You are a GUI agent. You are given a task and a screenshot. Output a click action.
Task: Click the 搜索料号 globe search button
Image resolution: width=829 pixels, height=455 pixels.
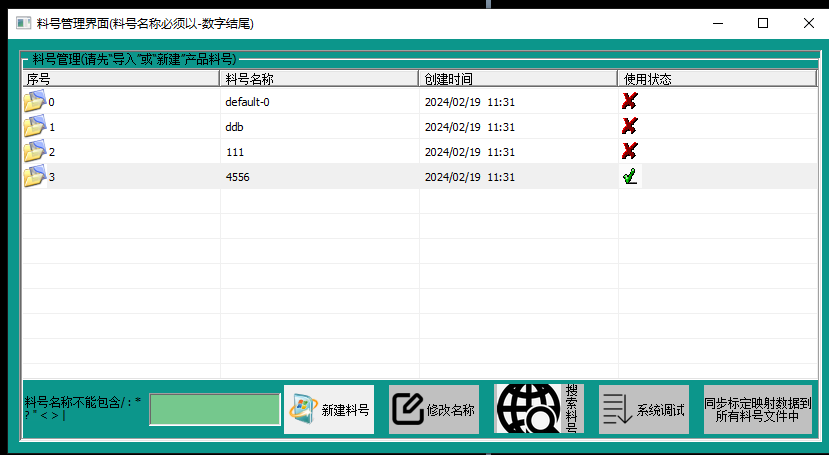539,409
